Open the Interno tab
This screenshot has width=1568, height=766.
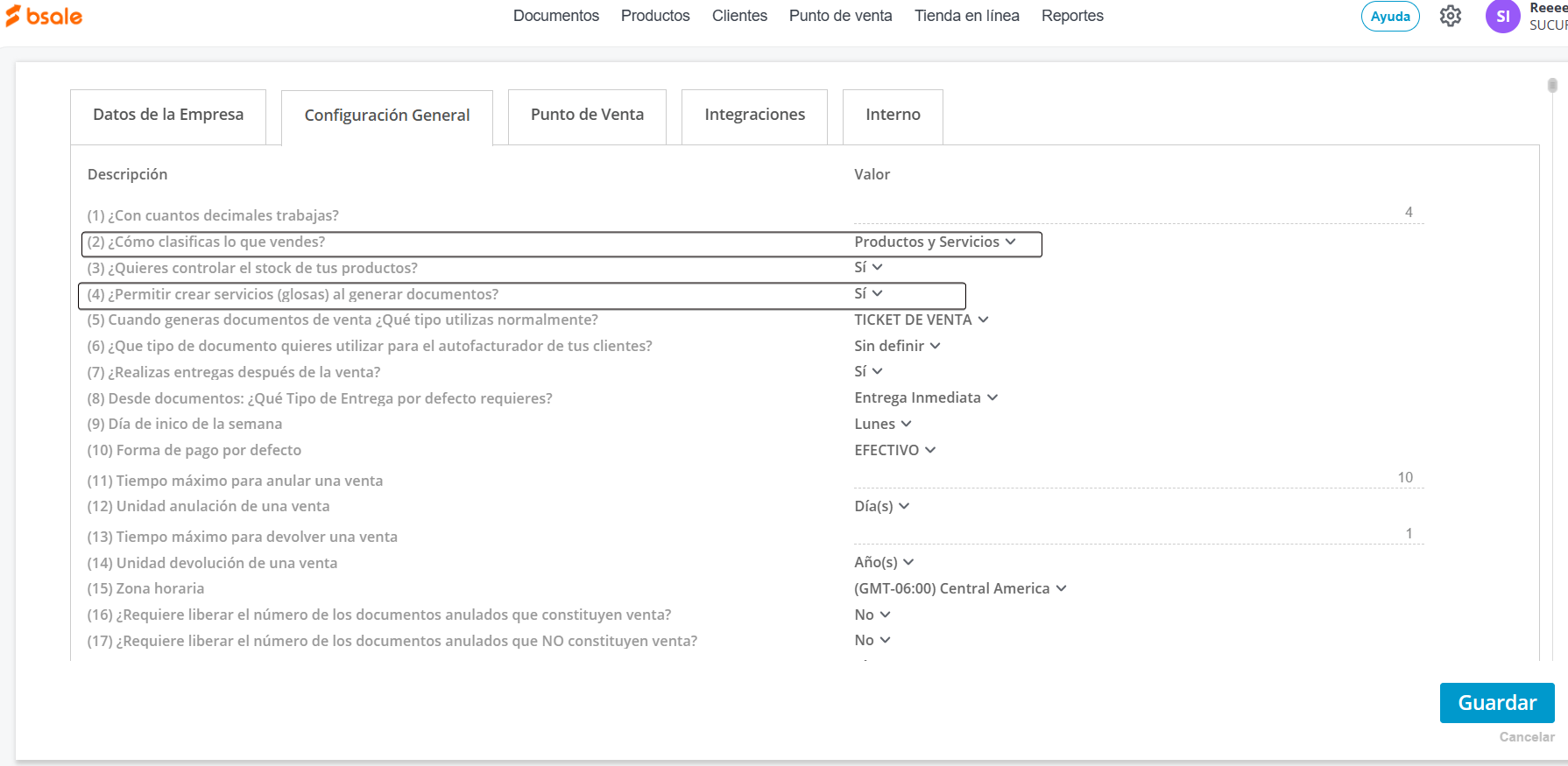(x=893, y=116)
